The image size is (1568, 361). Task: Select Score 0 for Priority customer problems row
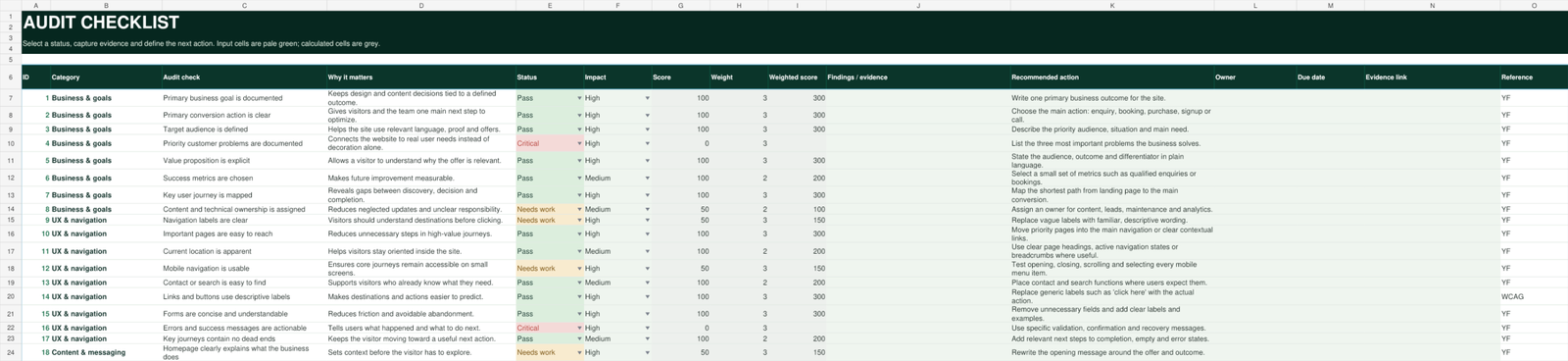click(x=681, y=143)
